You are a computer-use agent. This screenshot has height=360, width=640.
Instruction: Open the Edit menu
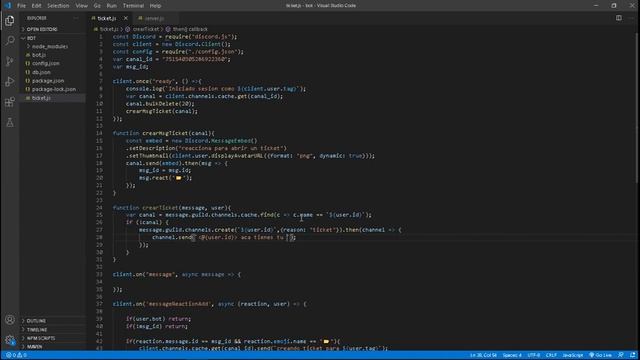coord(36,6)
